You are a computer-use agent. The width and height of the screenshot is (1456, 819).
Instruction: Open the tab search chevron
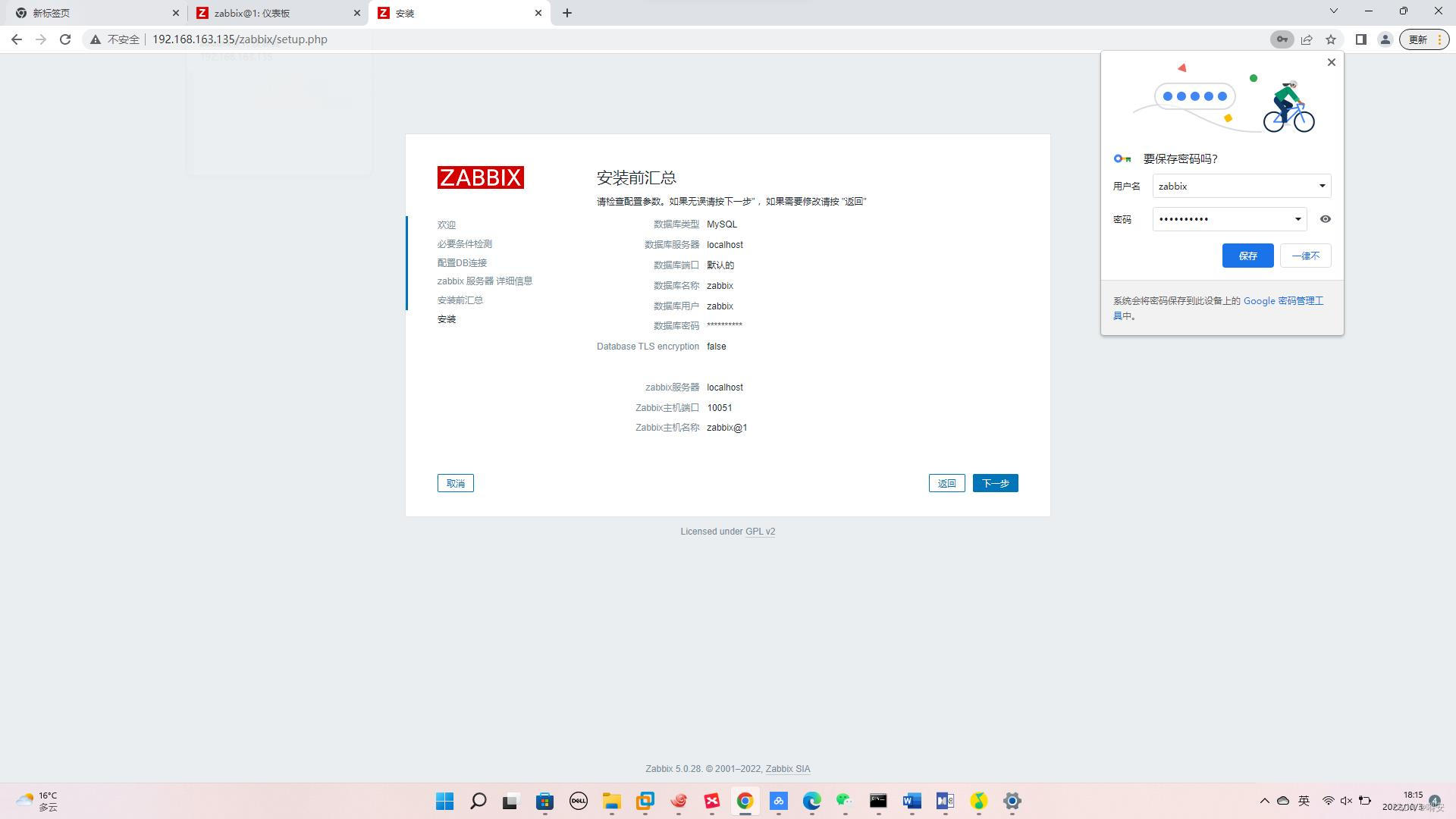click(1334, 11)
